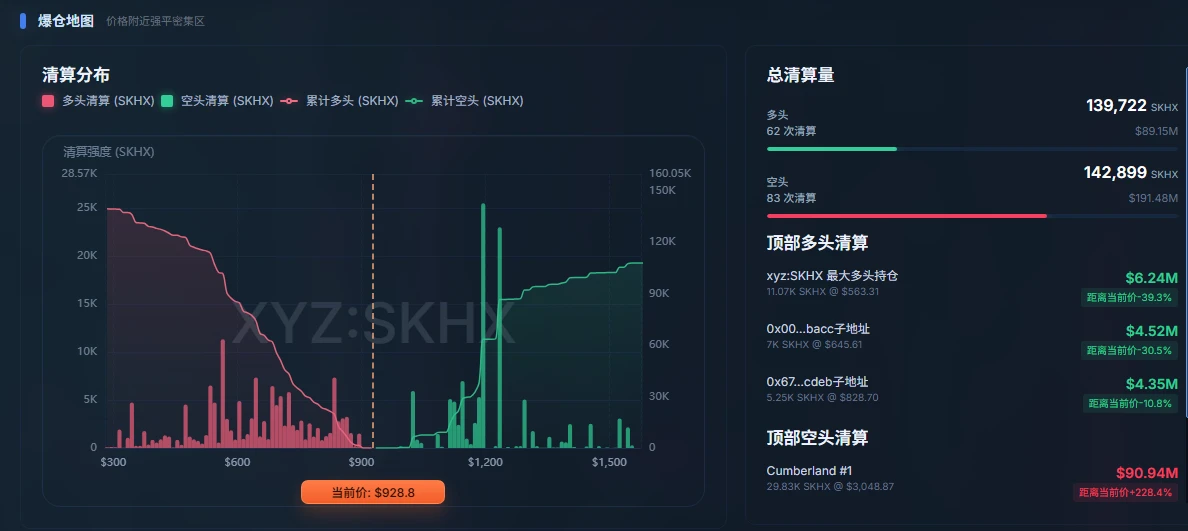
Task: Click the $1,500 x-axis label
Action: click(x=610, y=463)
